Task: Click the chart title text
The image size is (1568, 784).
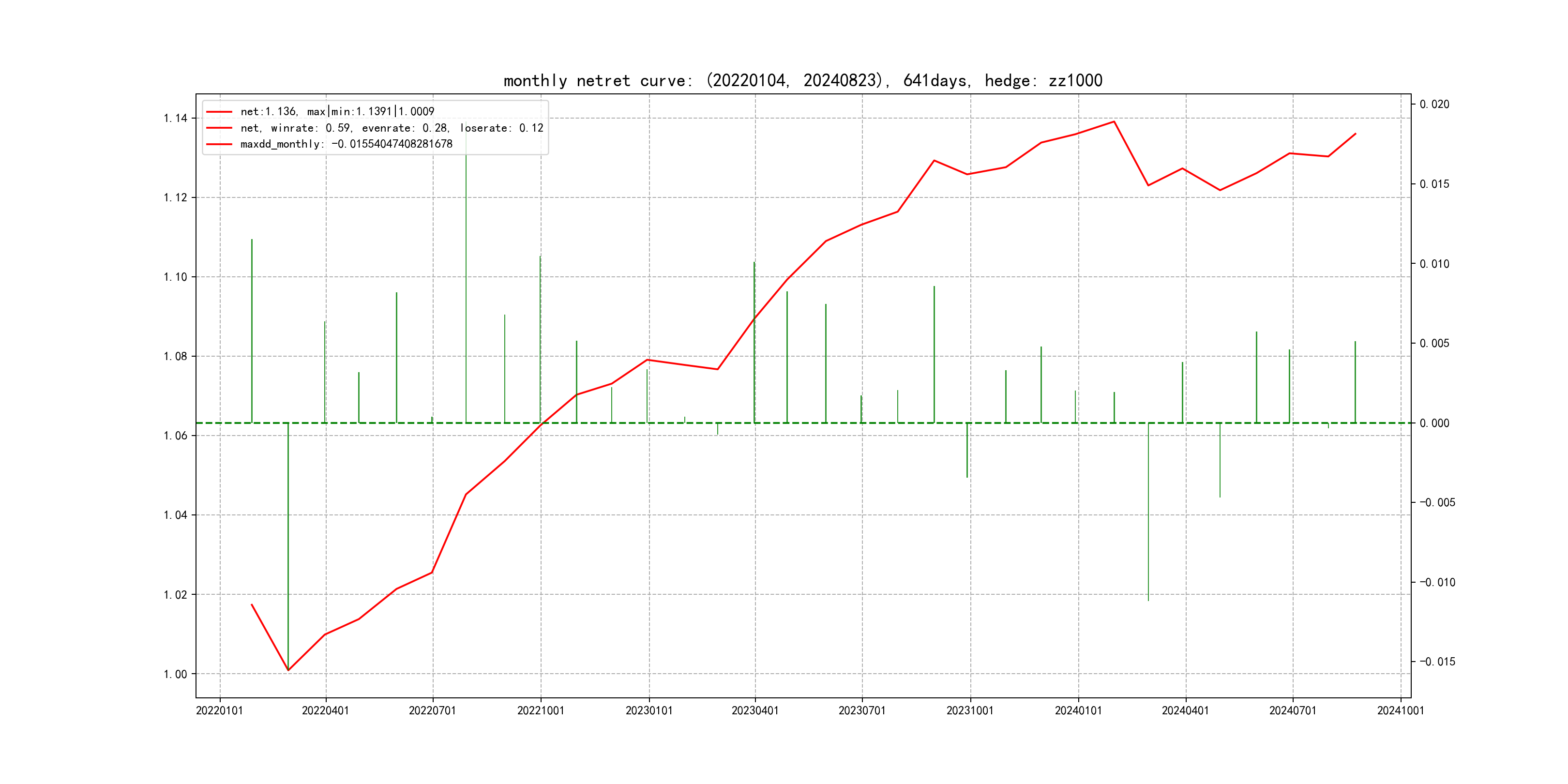Action: point(802,80)
